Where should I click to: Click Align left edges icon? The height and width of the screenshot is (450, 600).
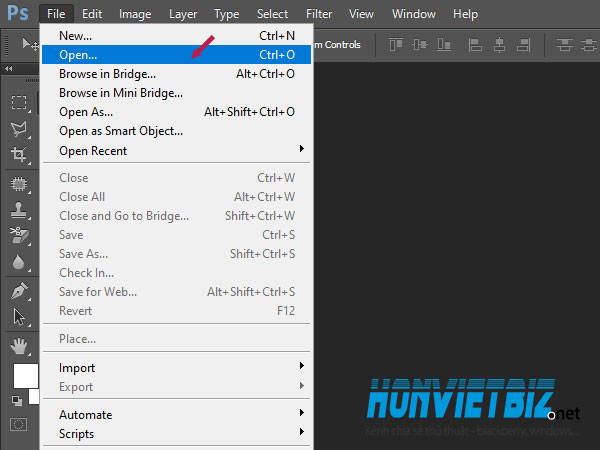pyautogui.click(x=475, y=45)
